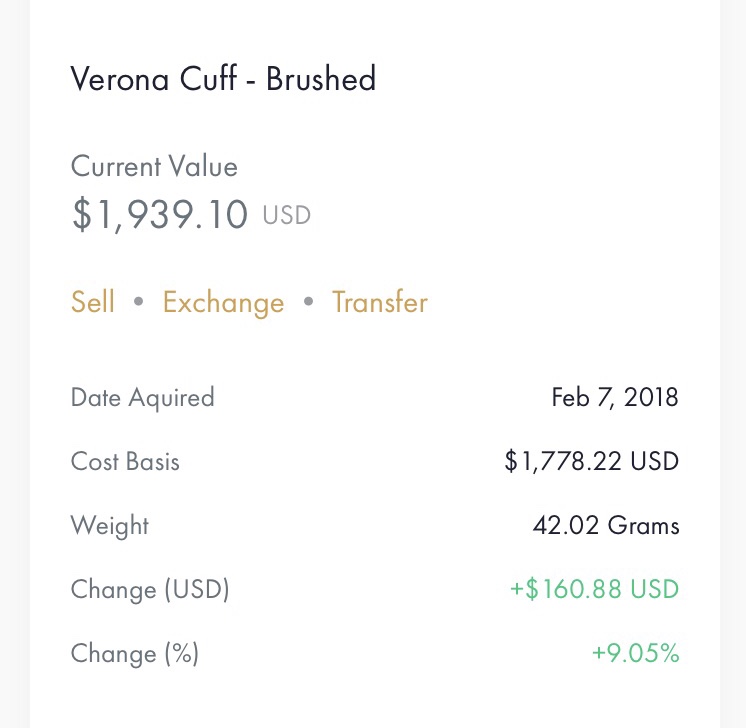Click the Sell link

click(x=93, y=302)
